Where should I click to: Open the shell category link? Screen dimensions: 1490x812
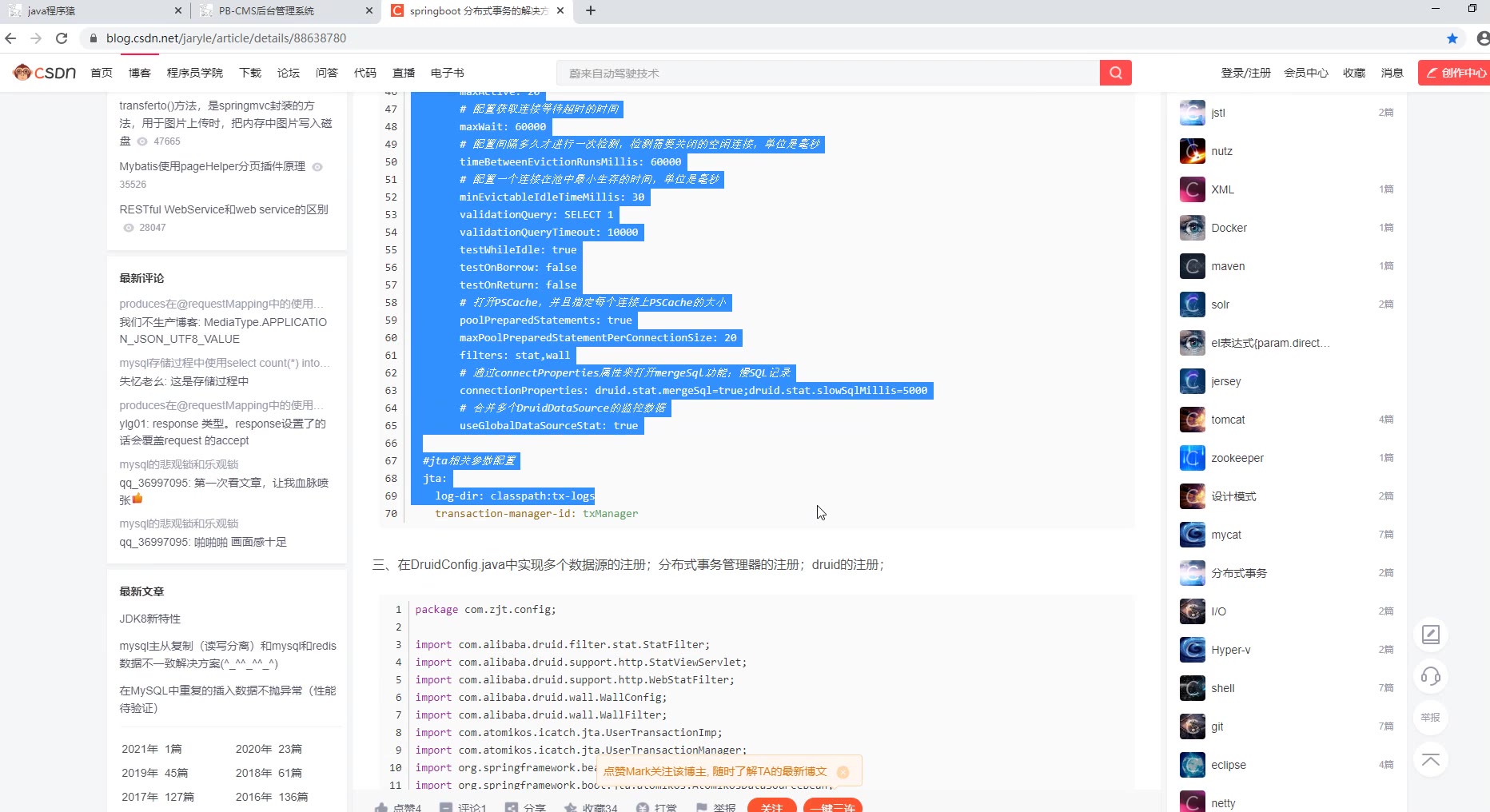point(1222,688)
